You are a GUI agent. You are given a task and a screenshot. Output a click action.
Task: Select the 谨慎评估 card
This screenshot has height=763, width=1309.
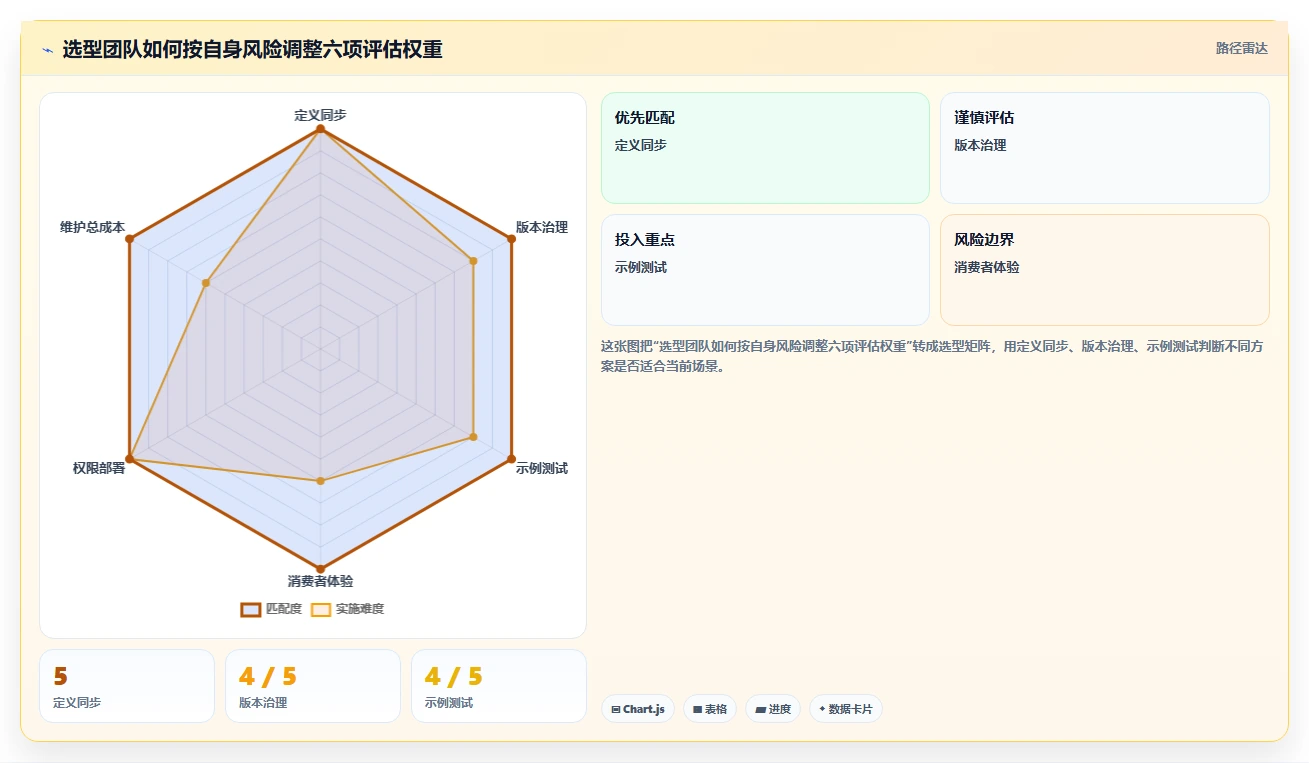pyautogui.click(x=1105, y=148)
